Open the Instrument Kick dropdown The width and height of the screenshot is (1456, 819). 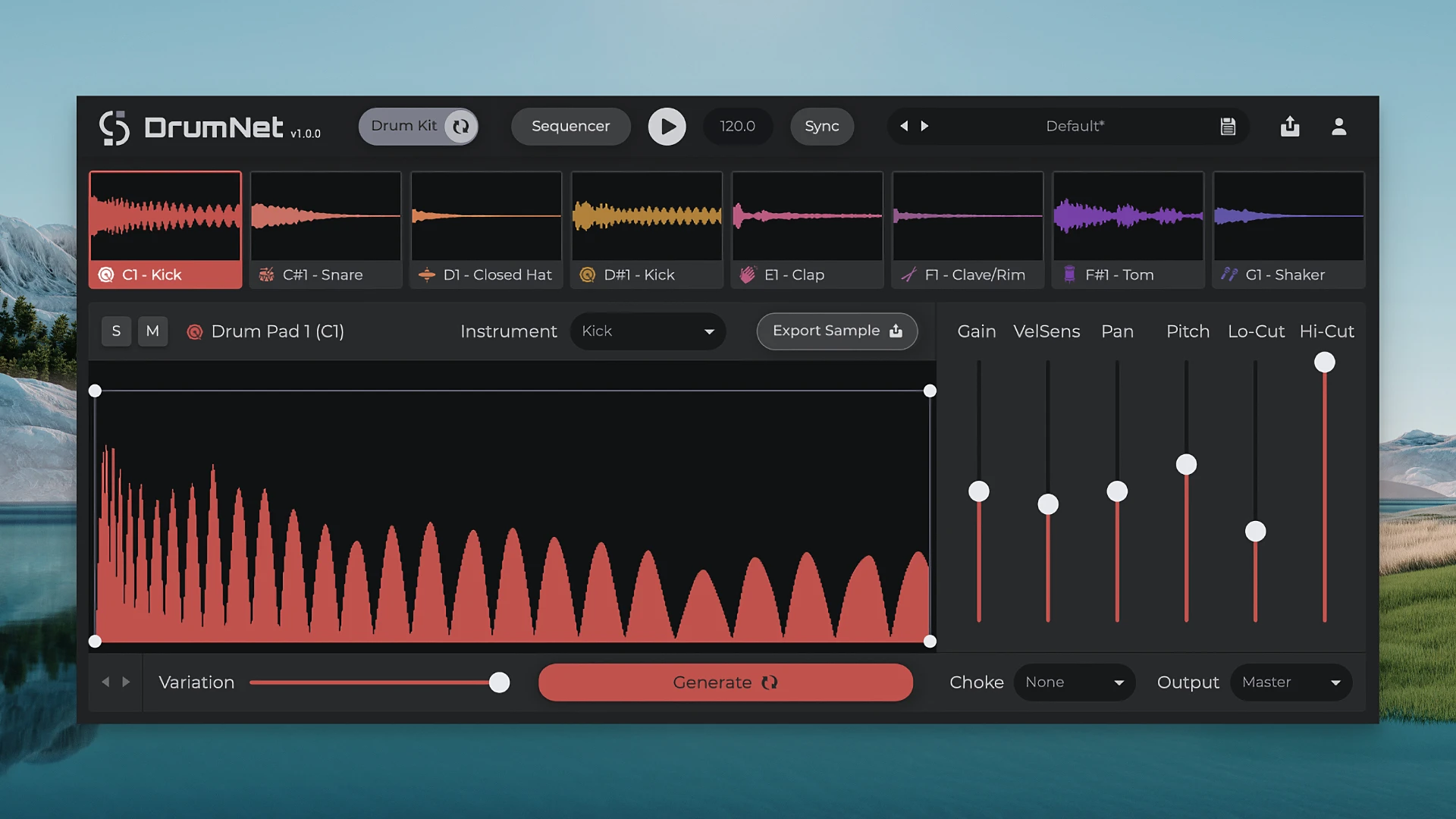[x=648, y=331]
